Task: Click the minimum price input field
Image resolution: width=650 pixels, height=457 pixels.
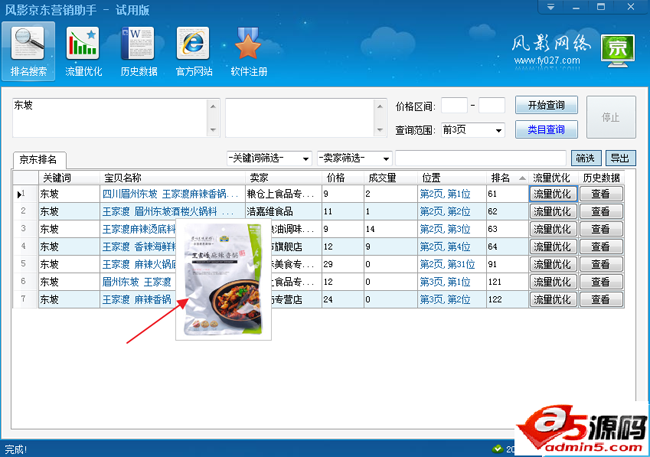Action: point(454,105)
